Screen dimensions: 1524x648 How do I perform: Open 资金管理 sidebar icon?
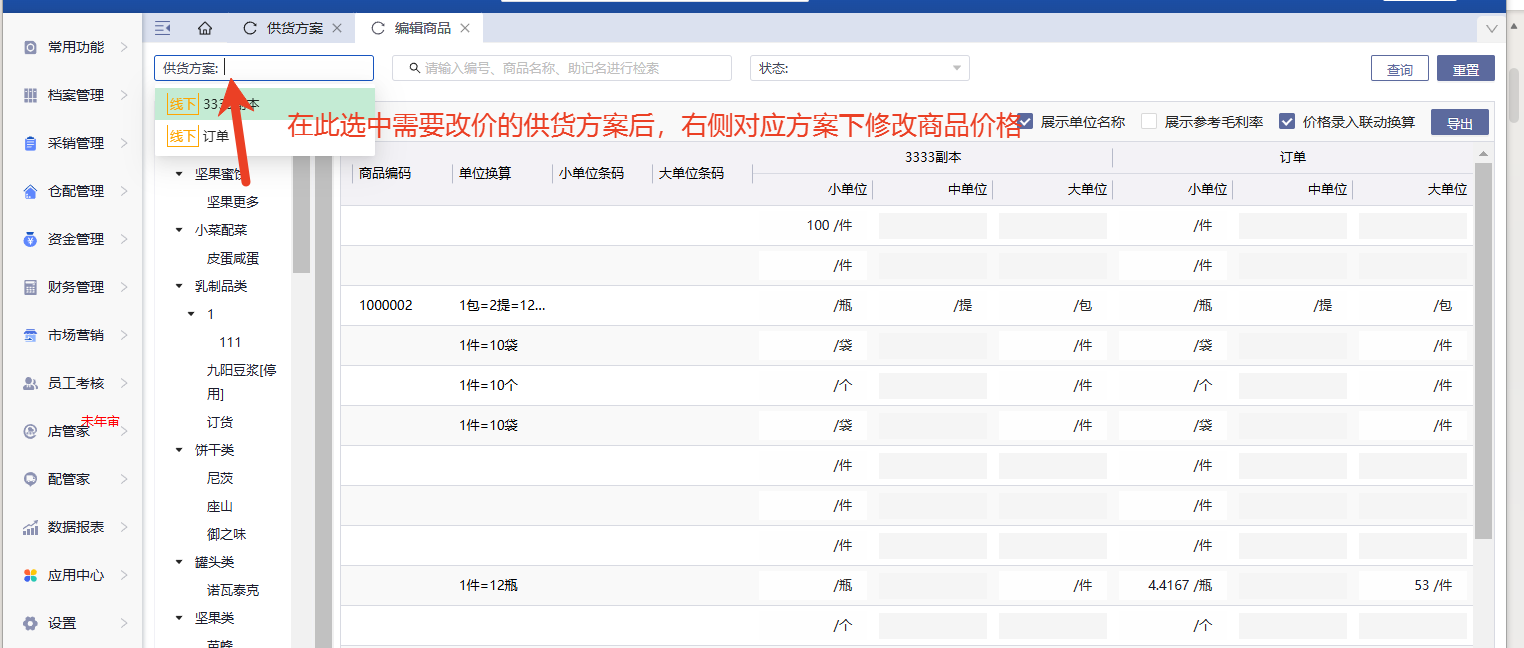[30, 239]
